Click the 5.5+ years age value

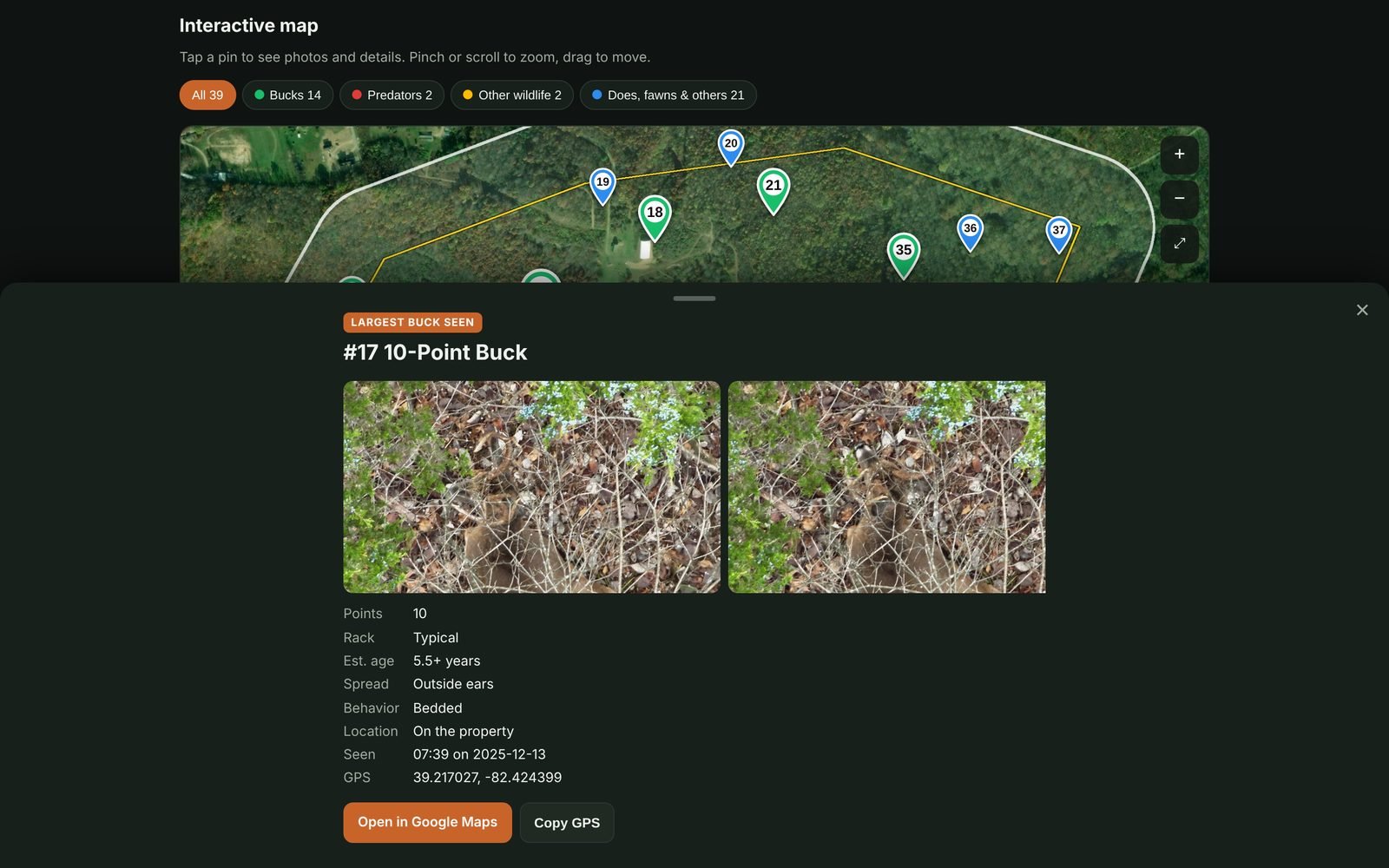tap(446, 661)
